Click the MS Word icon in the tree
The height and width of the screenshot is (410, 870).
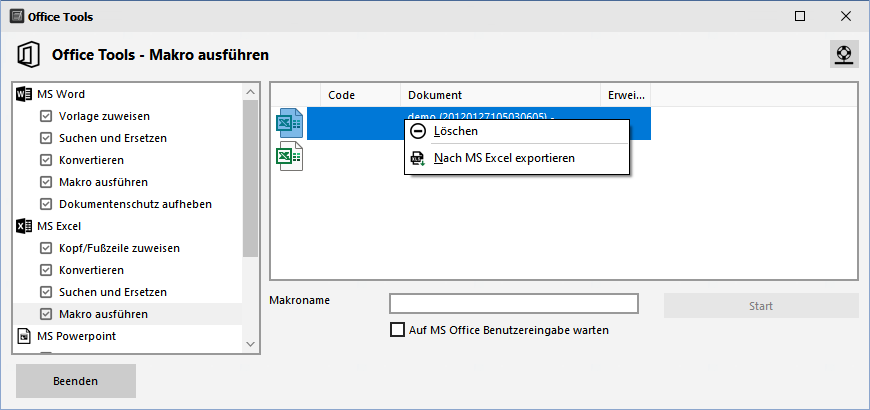click(x=24, y=94)
